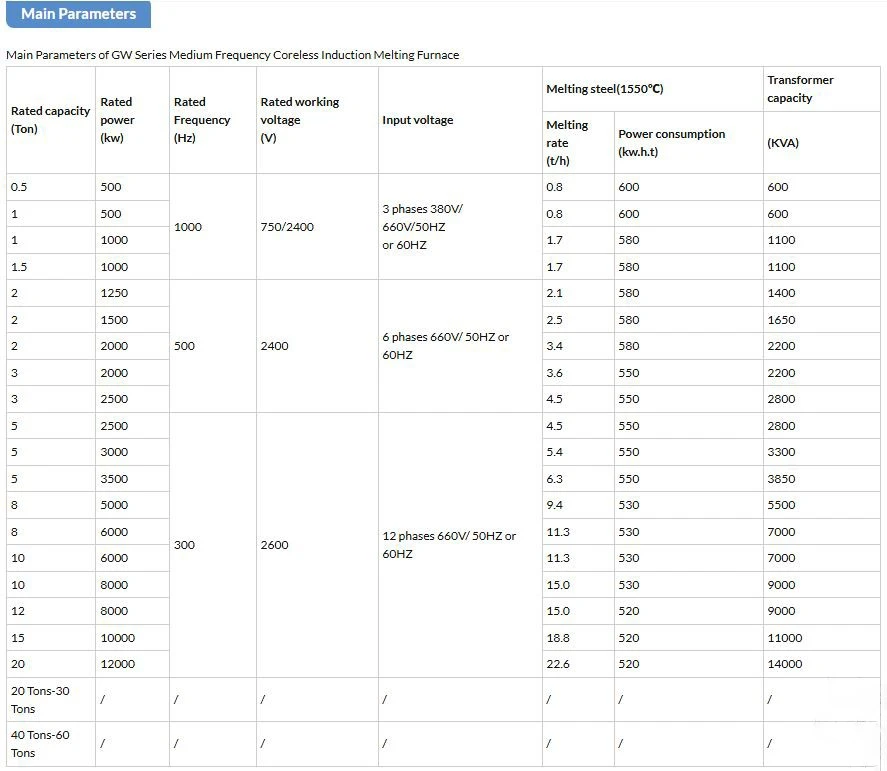Click the Rated working voltage (V) header

tap(317, 120)
